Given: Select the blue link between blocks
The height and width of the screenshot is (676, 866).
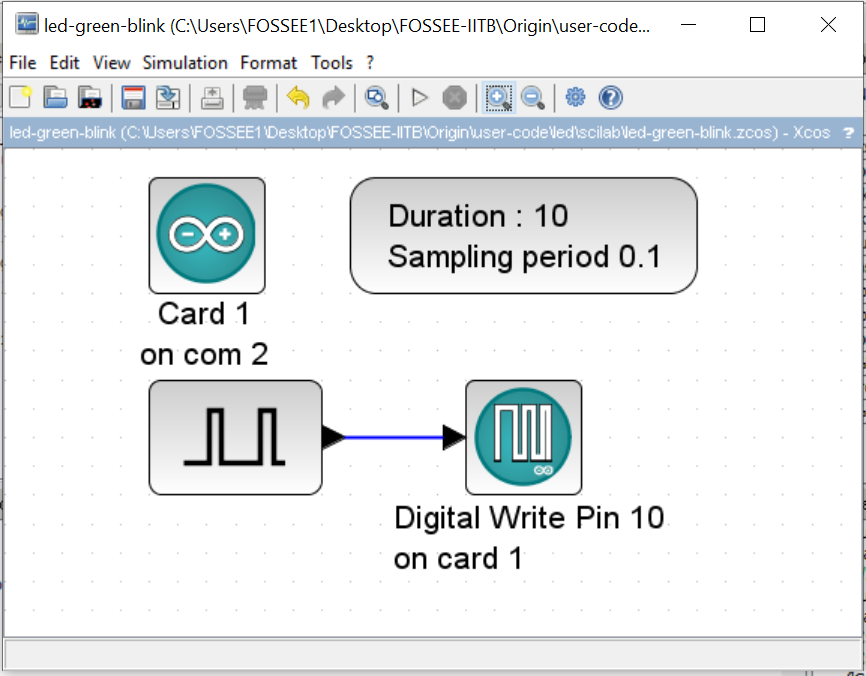Looking at the screenshot, I should (393, 437).
